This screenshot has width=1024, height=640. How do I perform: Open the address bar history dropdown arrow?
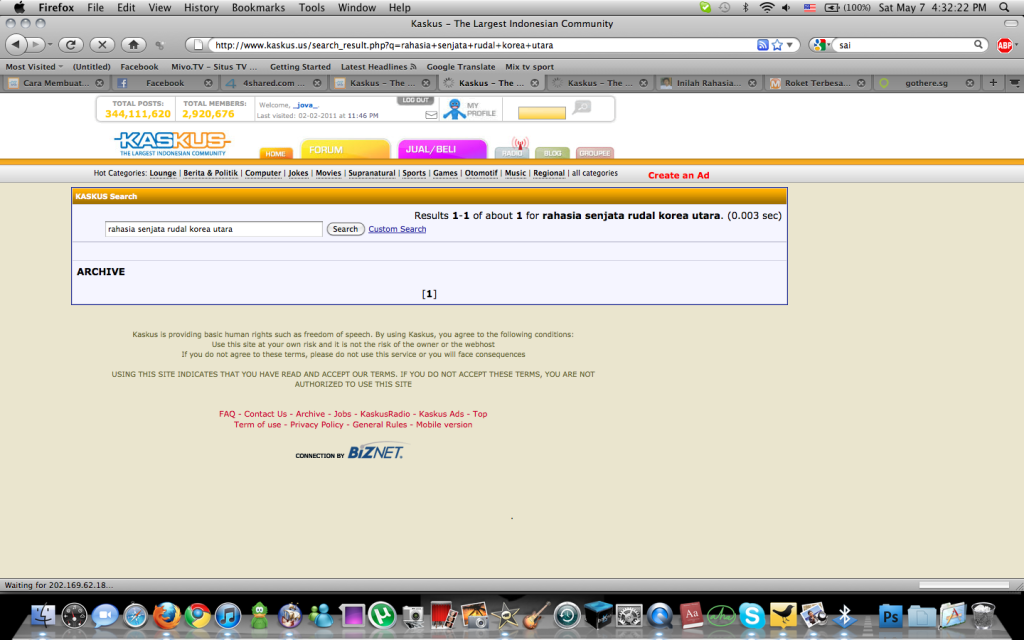(790, 45)
